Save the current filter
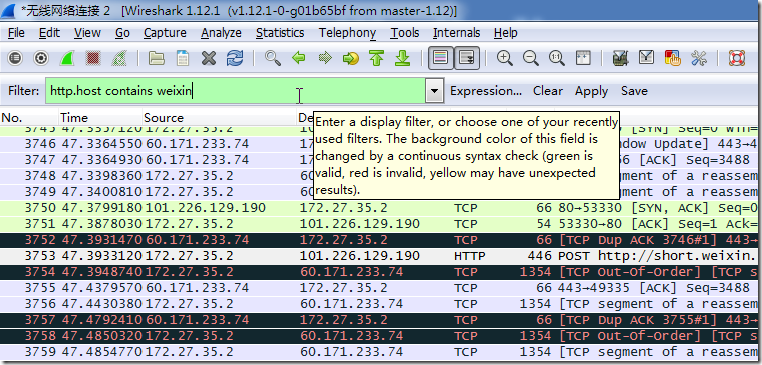Screen dimensions: 762x365 (634, 91)
